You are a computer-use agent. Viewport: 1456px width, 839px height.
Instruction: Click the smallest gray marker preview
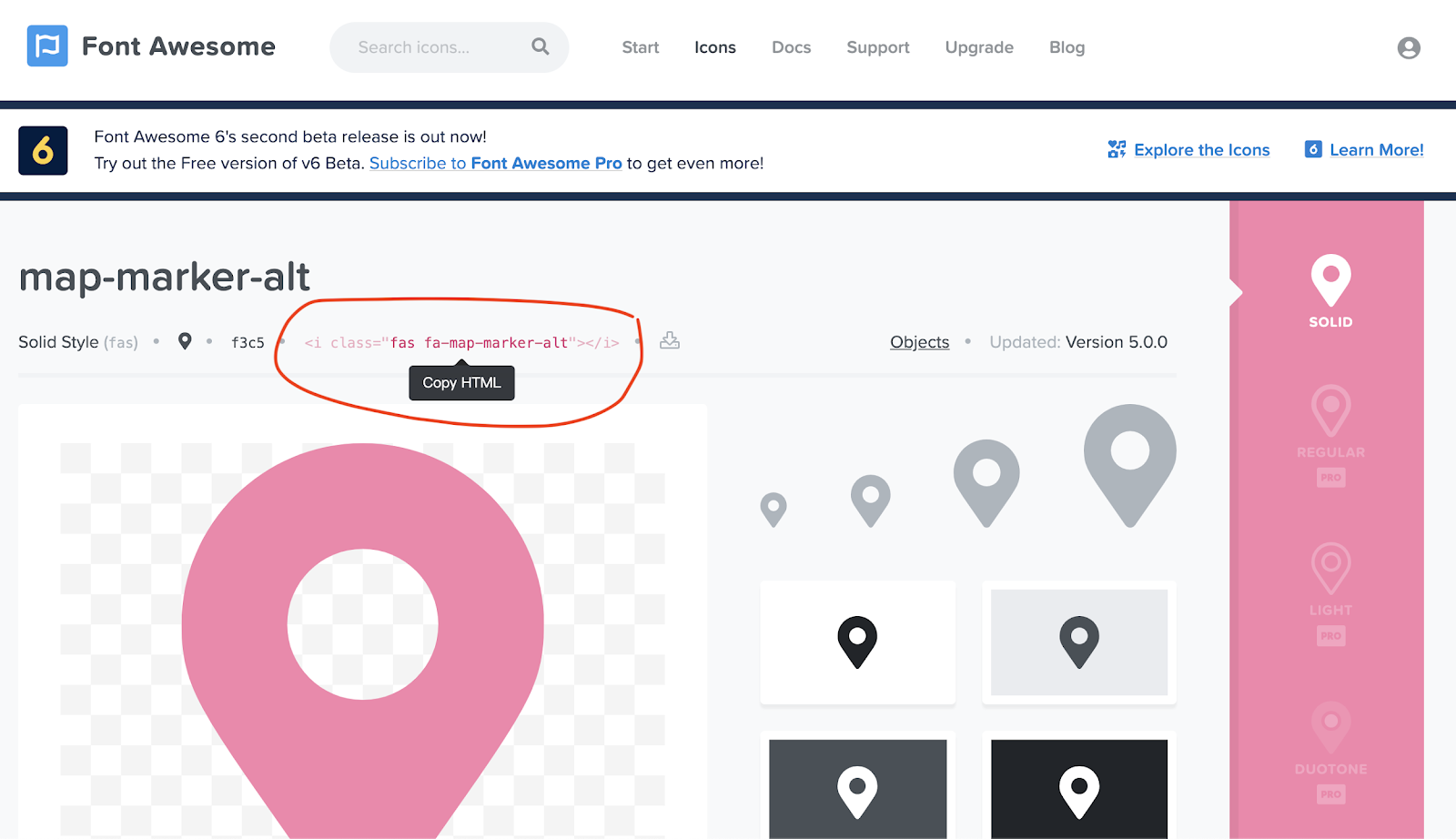(773, 510)
